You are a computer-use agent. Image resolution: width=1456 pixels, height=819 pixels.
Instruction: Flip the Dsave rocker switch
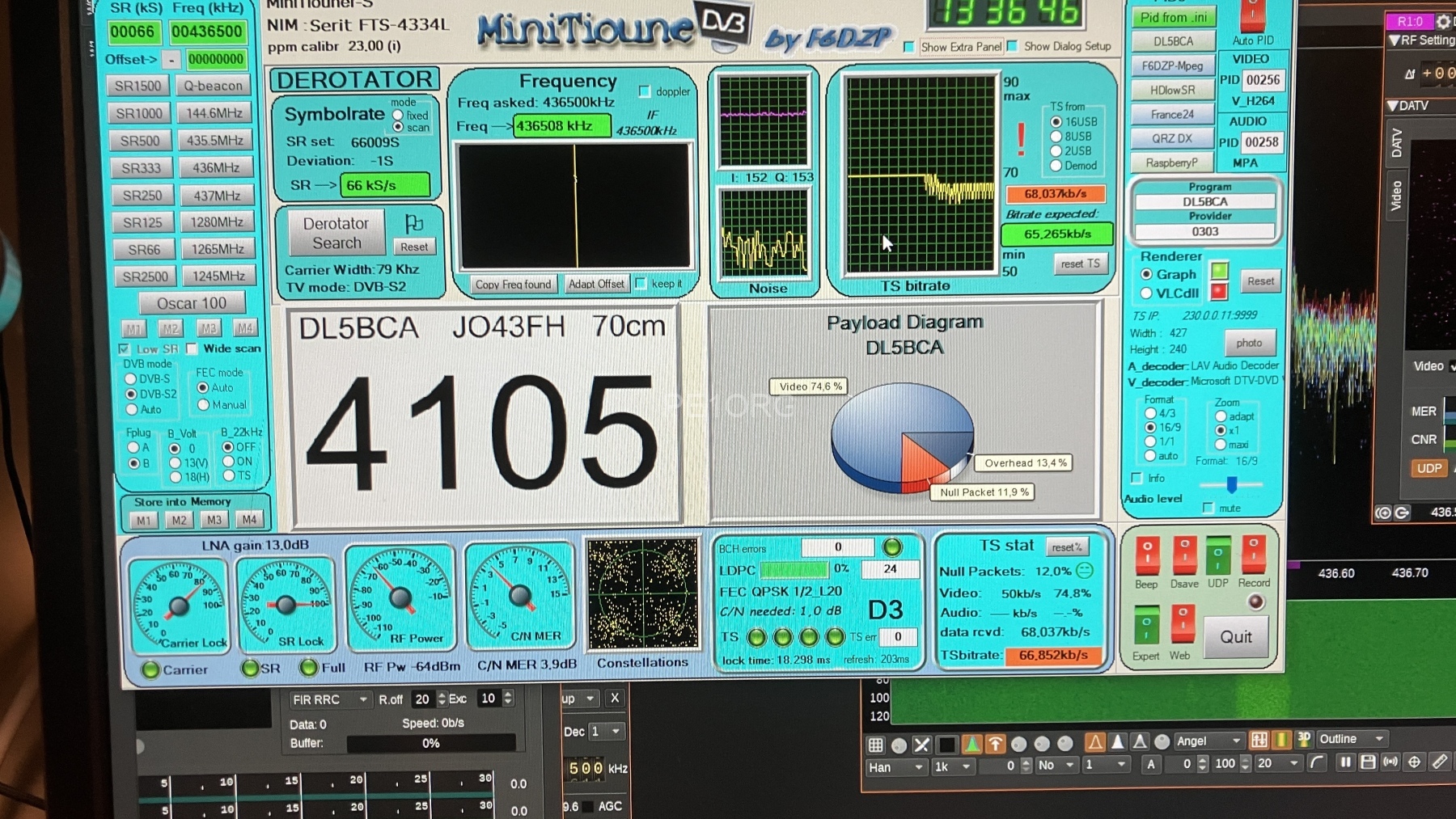click(x=1183, y=555)
